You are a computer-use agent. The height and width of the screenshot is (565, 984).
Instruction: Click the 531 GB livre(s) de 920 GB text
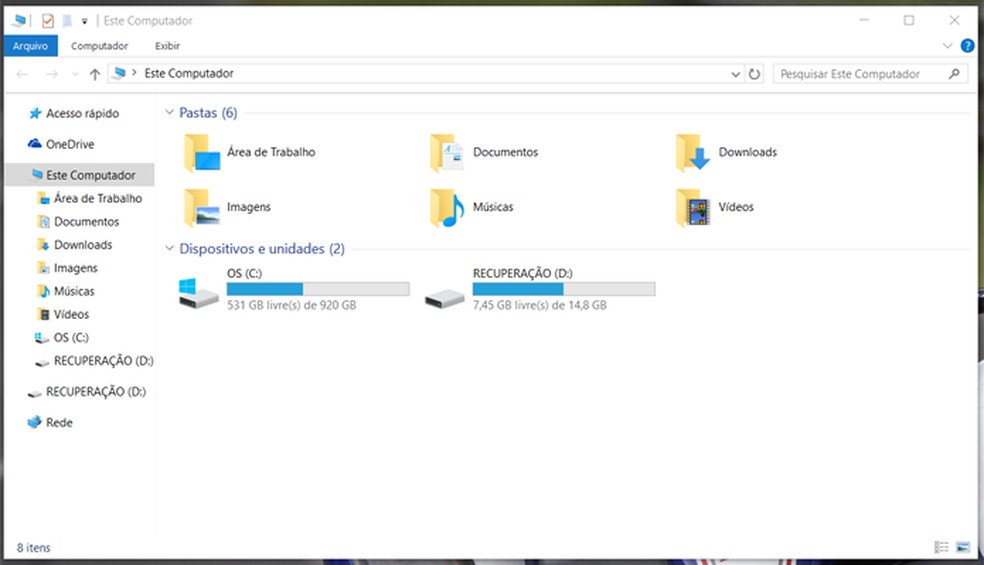(x=291, y=305)
